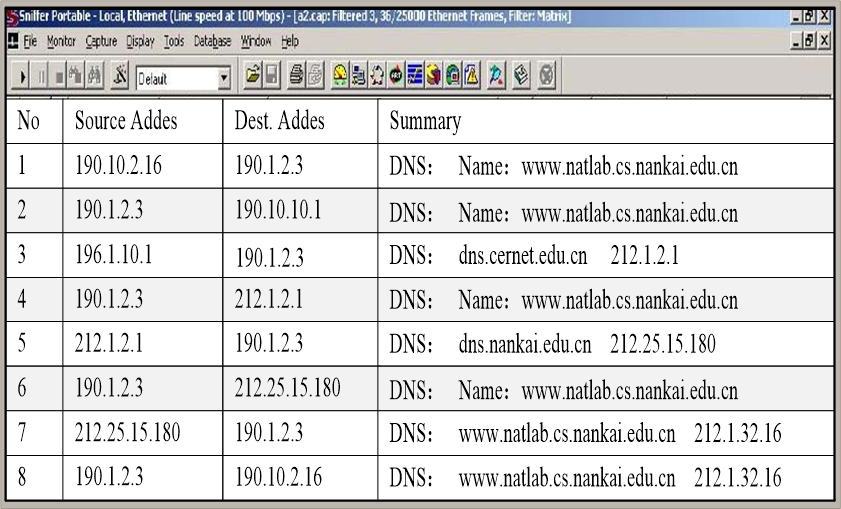Image resolution: width=841 pixels, height=509 pixels.
Task: Select source address 190.10.2.16 in row 1
Action: (118, 165)
